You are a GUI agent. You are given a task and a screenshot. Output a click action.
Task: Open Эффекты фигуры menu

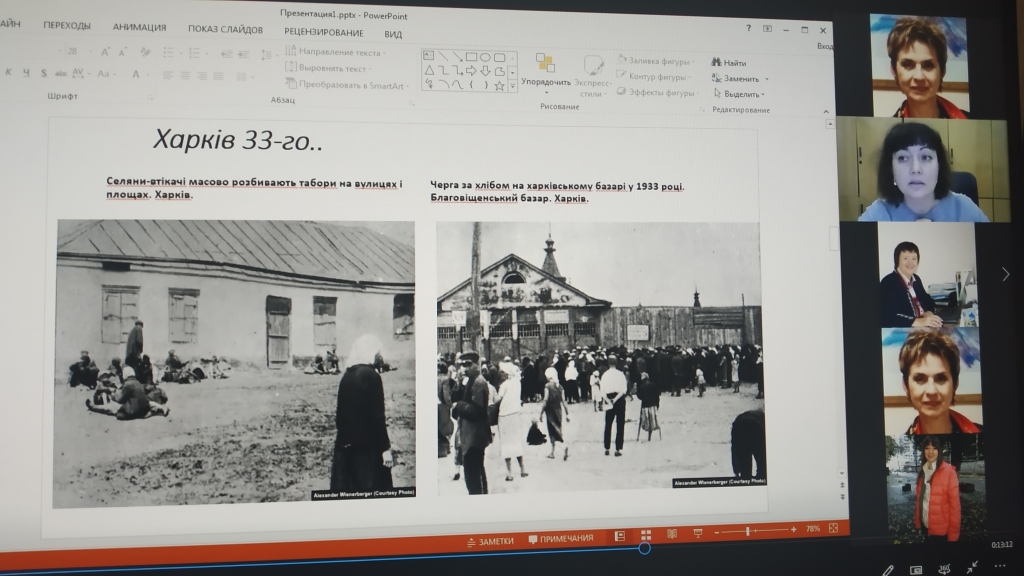(x=658, y=92)
